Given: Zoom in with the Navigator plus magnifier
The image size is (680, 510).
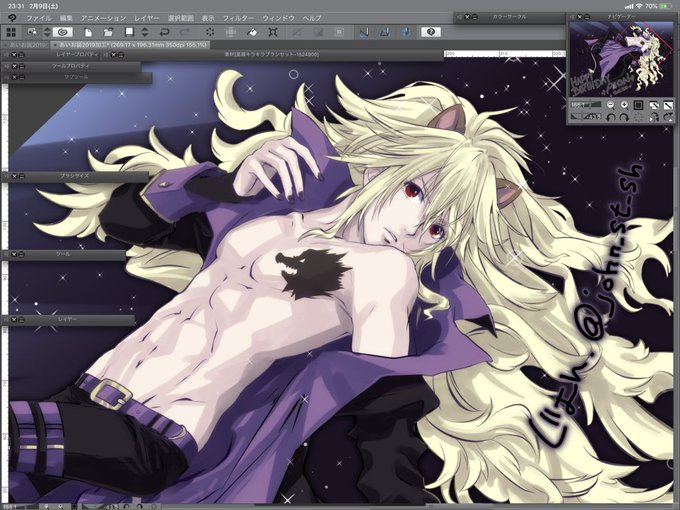Looking at the screenshot, I should (x=624, y=105).
